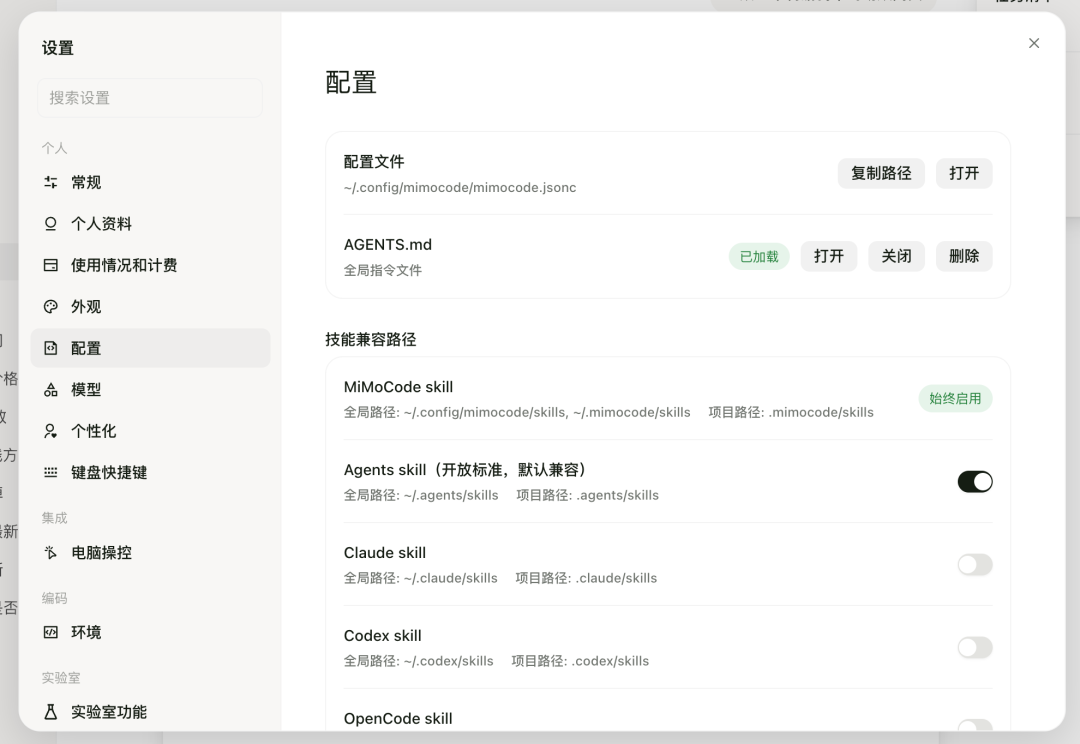Click the 模型 shapes icon
This screenshot has width=1080, height=744.
tap(50, 390)
